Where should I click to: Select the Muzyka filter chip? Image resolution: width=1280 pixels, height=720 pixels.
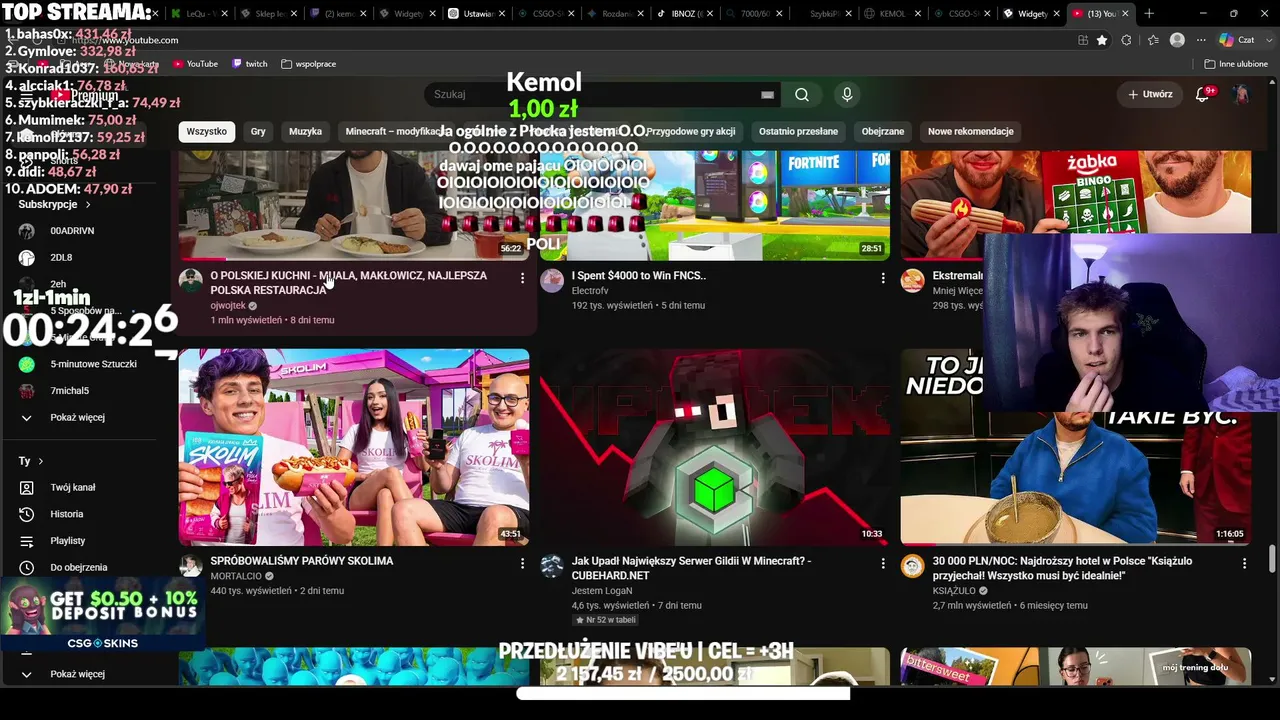click(x=305, y=131)
